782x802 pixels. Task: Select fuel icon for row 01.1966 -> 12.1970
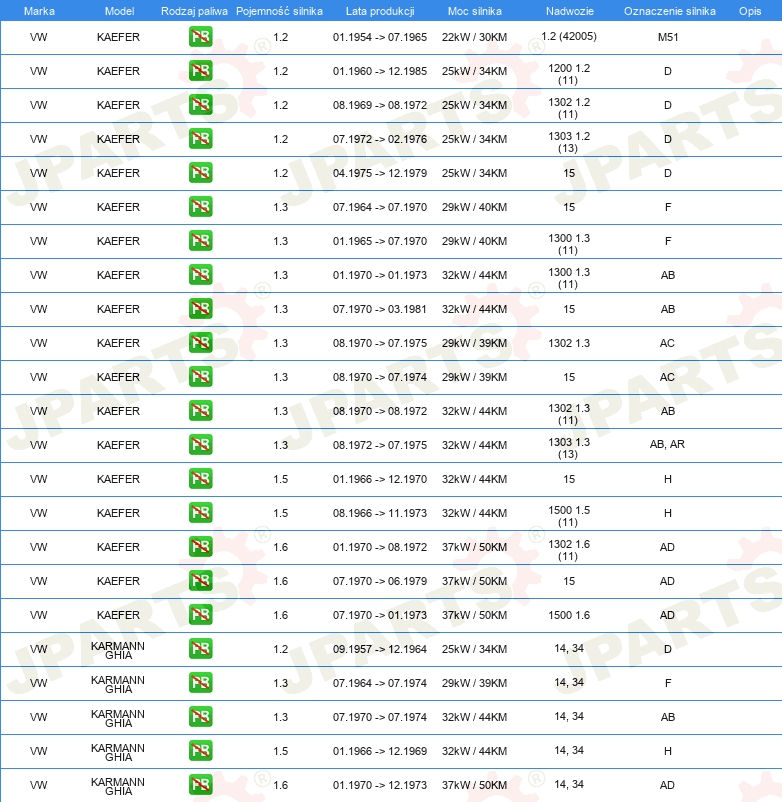tap(200, 479)
